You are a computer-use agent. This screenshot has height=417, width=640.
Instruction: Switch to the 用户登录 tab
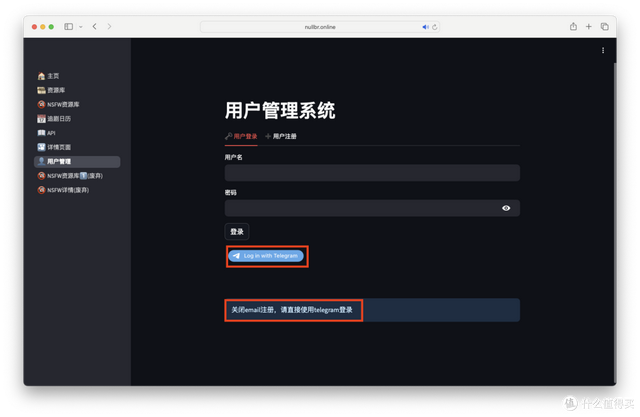[241, 136]
